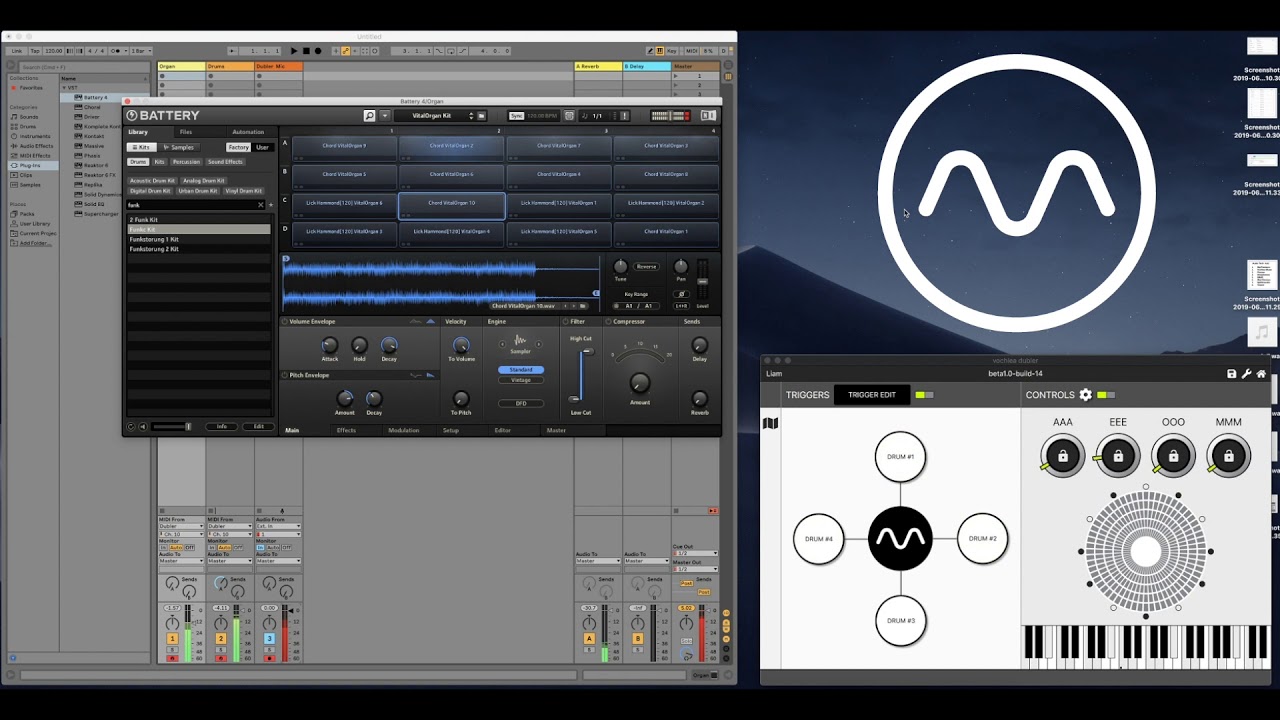Viewport: 1280px width, 720px height.
Task: Click the User library button
Action: point(262,147)
